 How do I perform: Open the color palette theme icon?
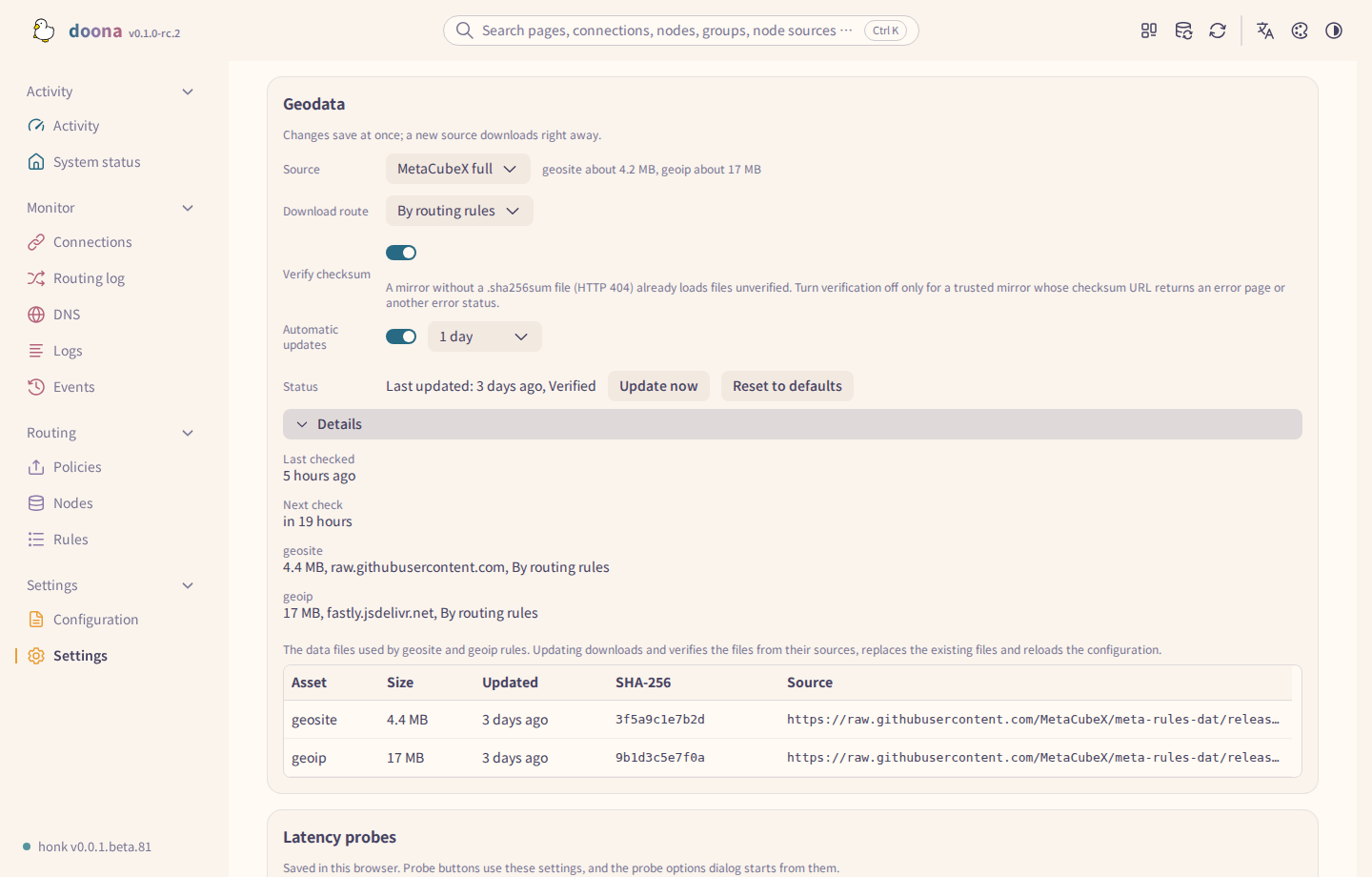point(1300,31)
